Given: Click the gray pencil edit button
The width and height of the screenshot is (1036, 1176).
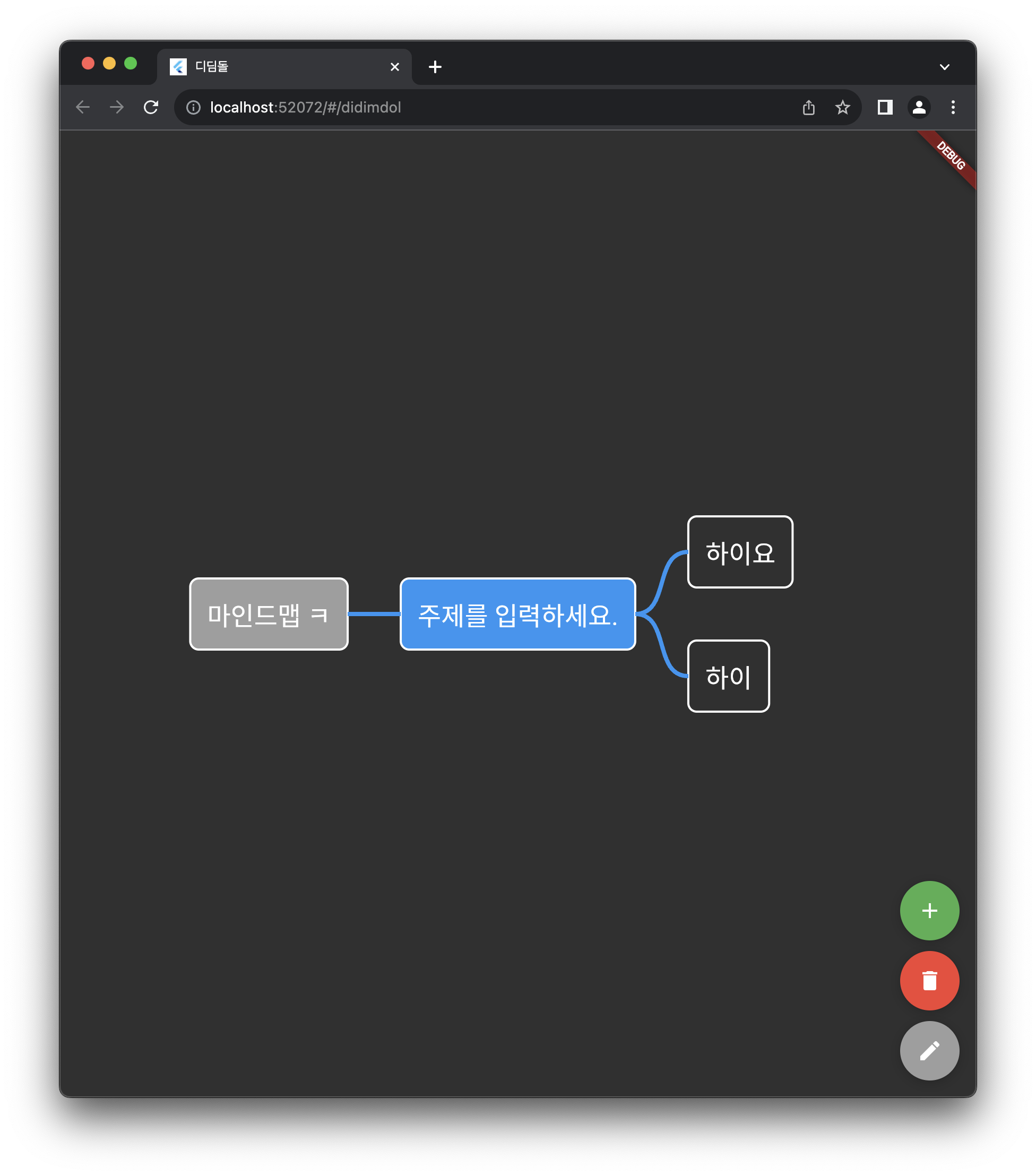Looking at the screenshot, I should 929,1051.
